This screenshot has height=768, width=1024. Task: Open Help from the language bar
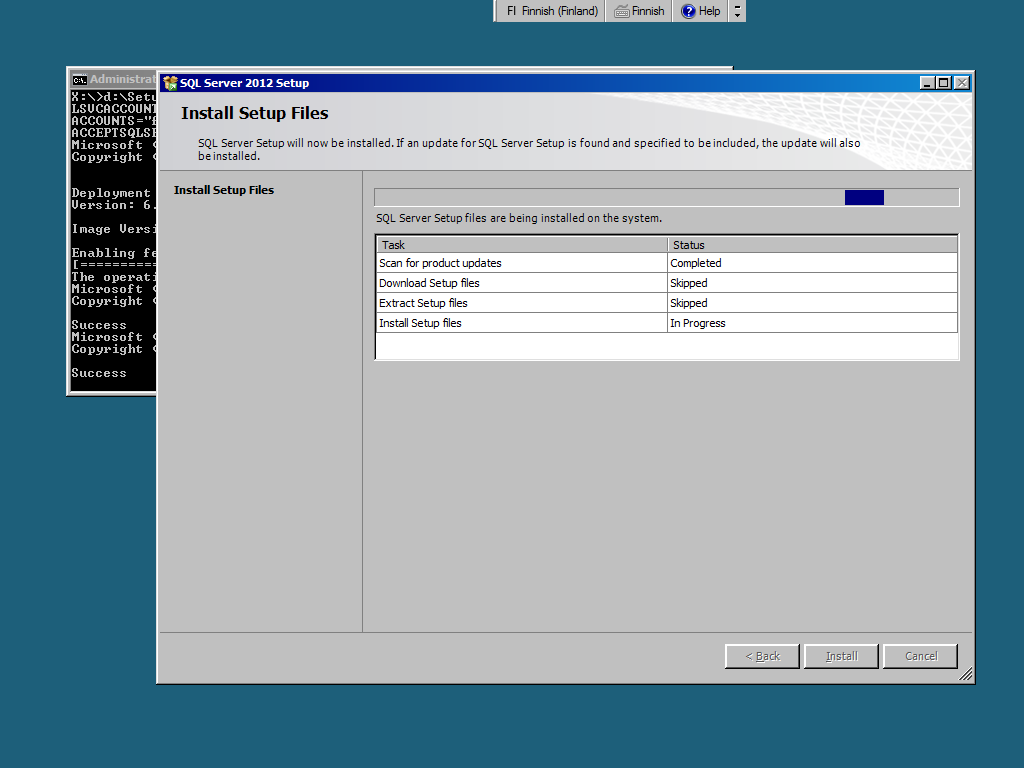700,11
